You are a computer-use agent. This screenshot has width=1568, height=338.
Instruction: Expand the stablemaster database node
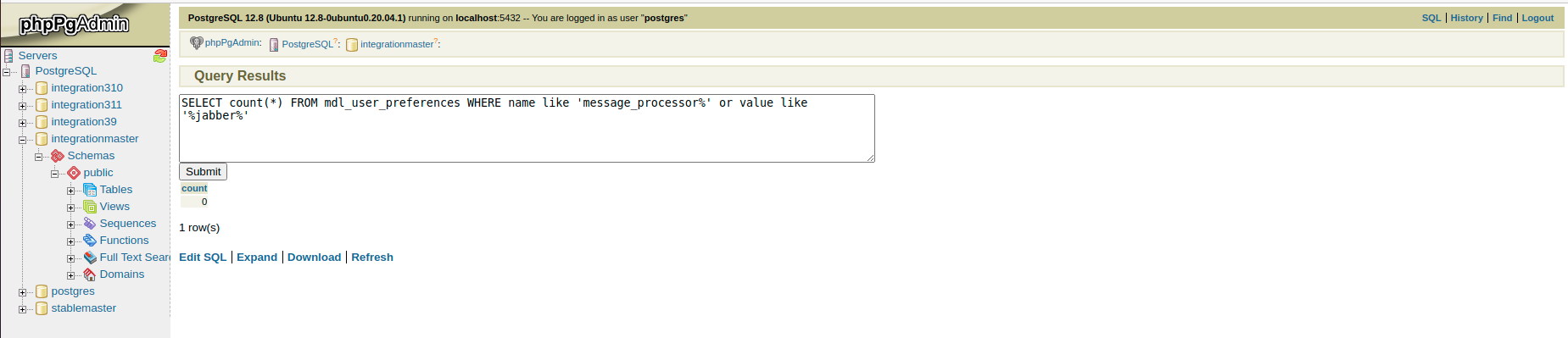tap(22, 309)
